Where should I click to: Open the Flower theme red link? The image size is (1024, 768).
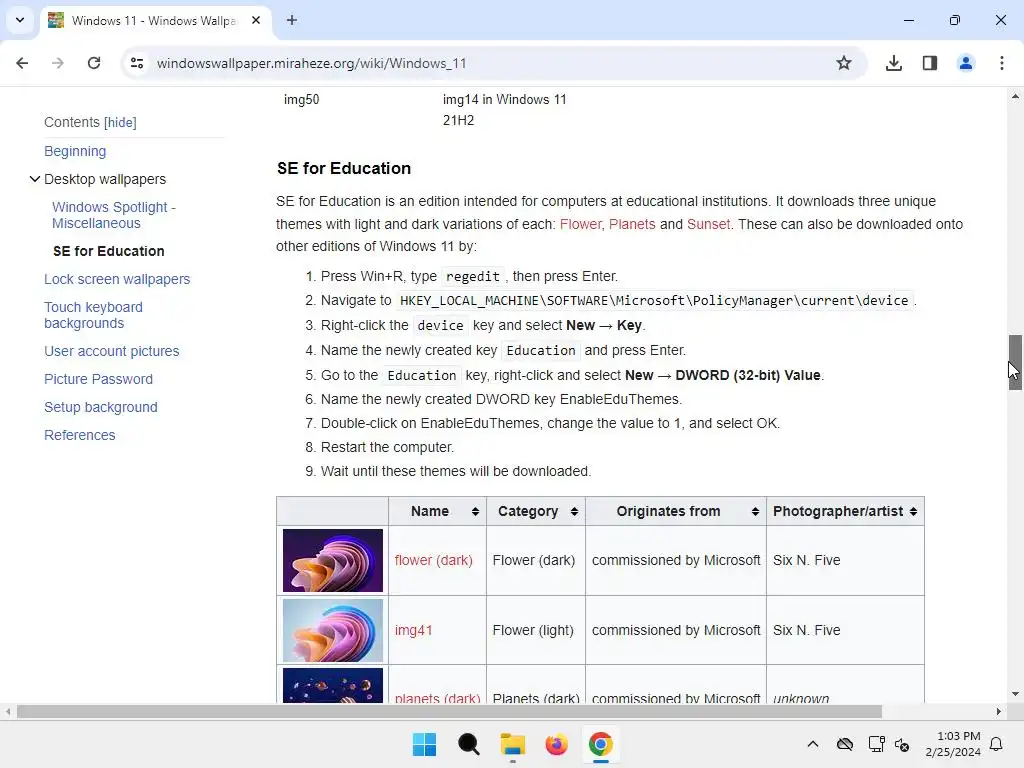(x=580, y=224)
